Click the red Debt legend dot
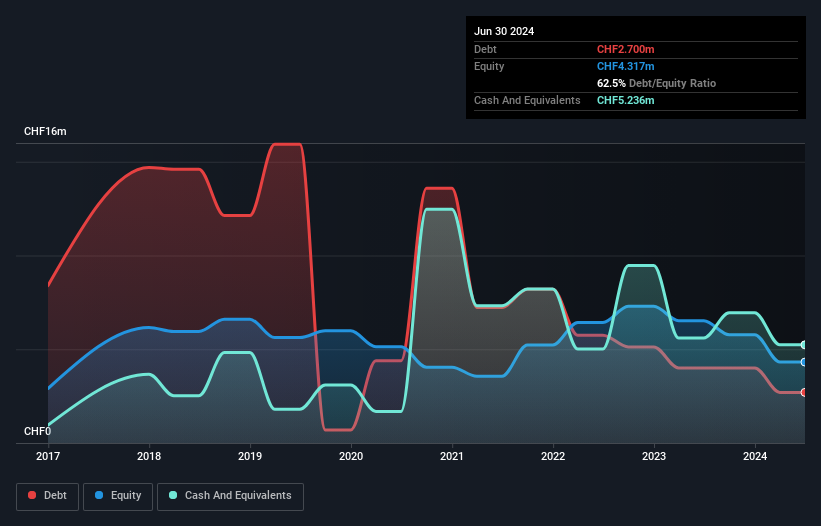The image size is (821, 526). [x=32, y=495]
